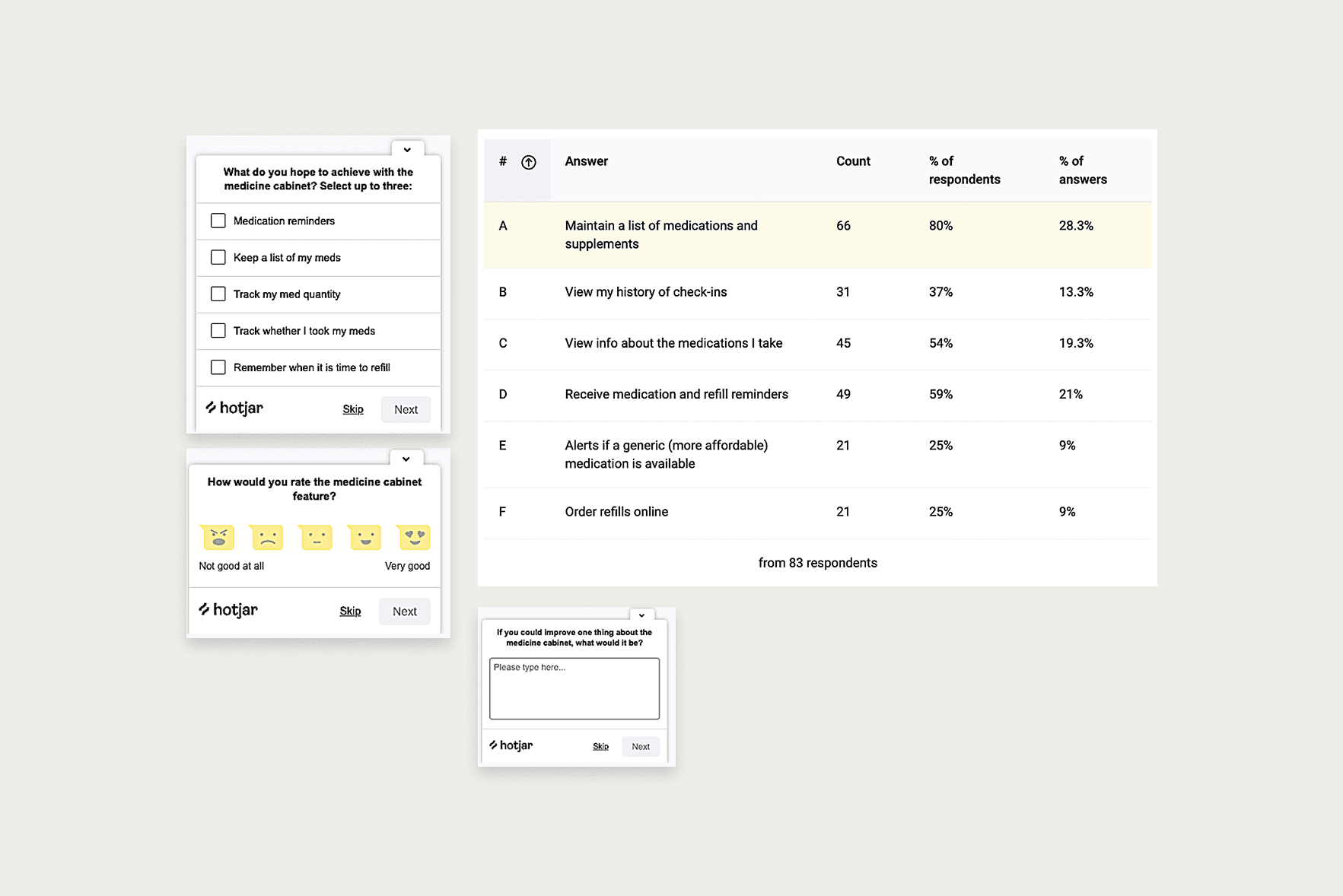Image resolution: width=1343 pixels, height=896 pixels.
Task: Click from 83 respondents footer text
Action: 818,563
